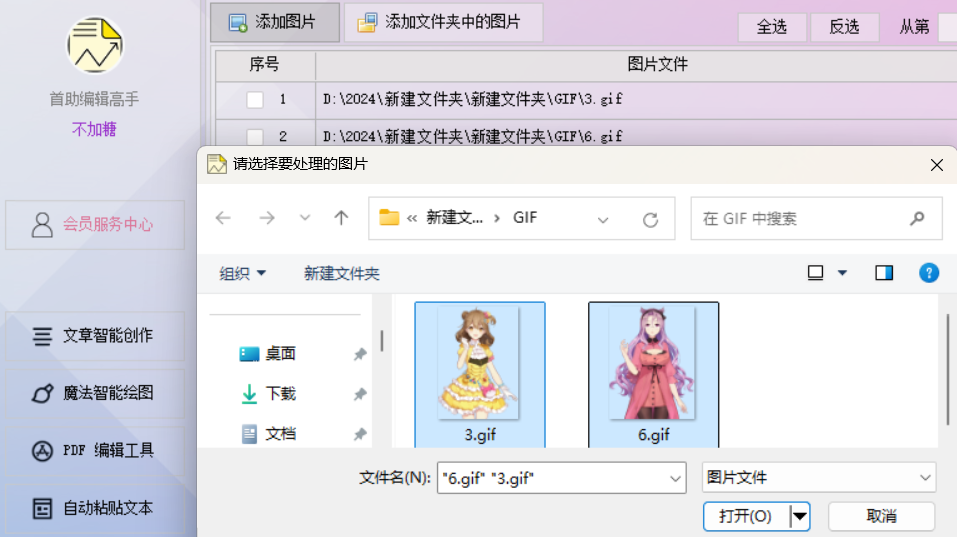The width and height of the screenshot is (957, 537).
Task: Tick the checkbox for row 1
Action: coord(255,99)
